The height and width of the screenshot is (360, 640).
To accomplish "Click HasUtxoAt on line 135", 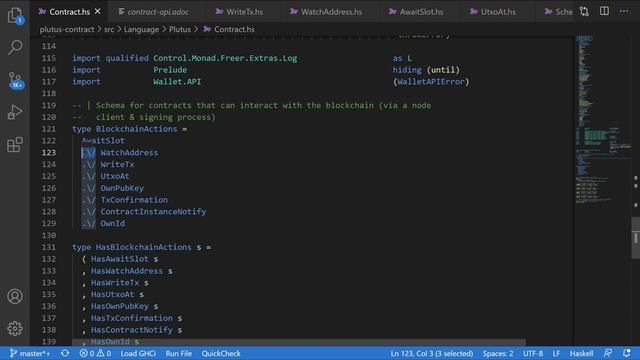I will coord(113,295).
